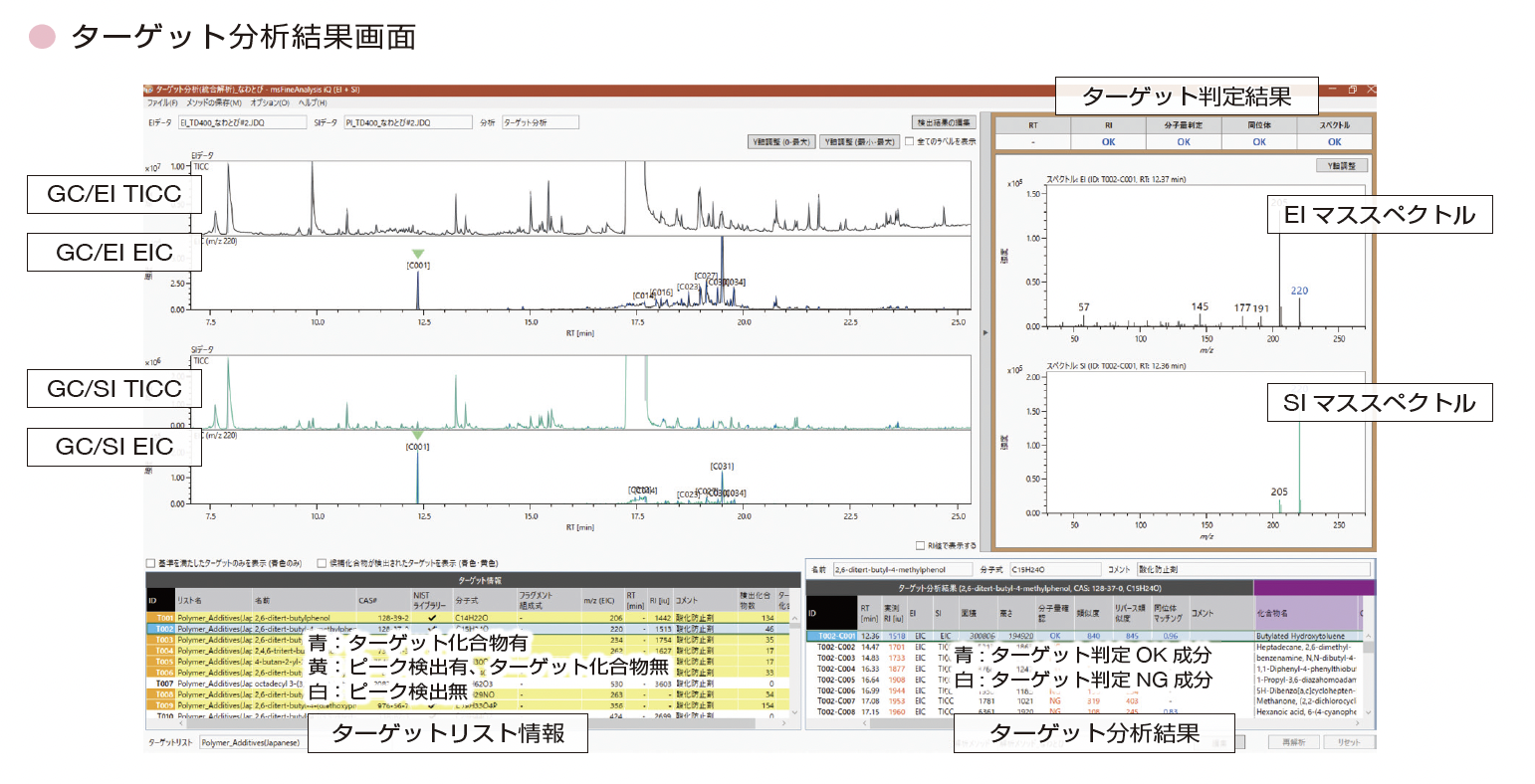Viewport: 1535px width, 784px height.
Task: Select result row T002-C008
Action: coord(1084,712)
